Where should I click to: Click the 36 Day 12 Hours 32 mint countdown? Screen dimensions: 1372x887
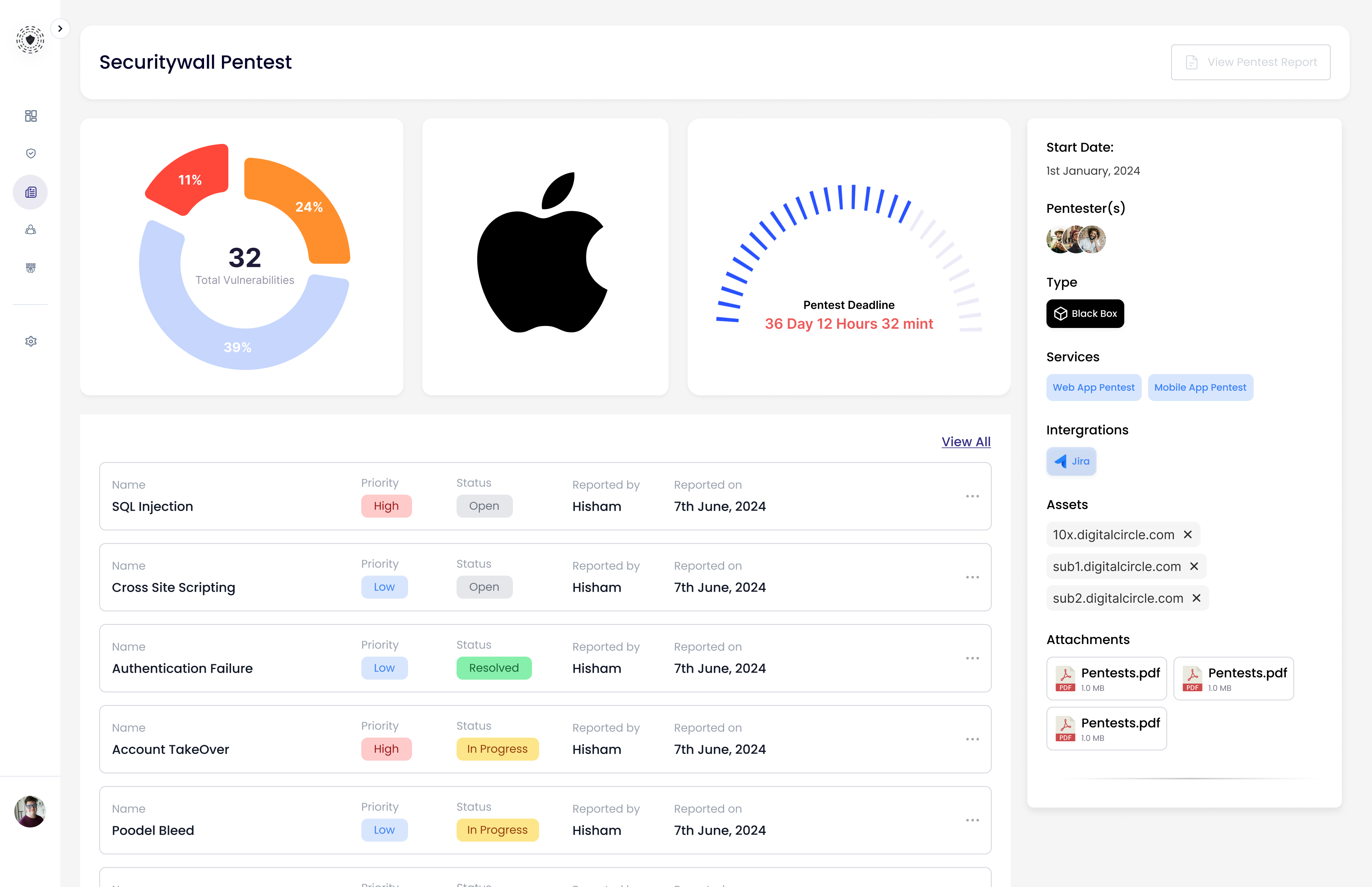tap(849, 324)
